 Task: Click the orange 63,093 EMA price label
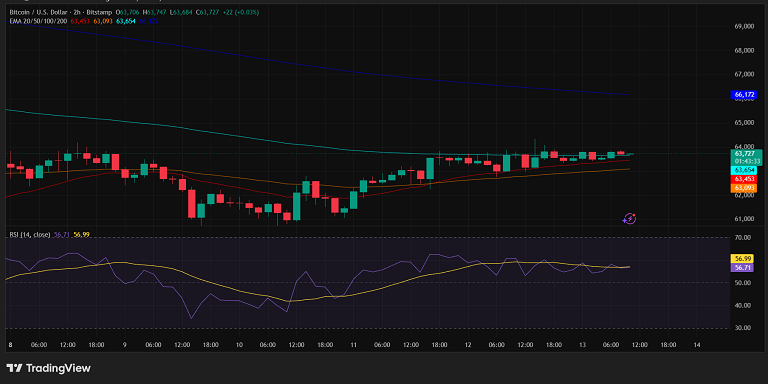[744, 188]
